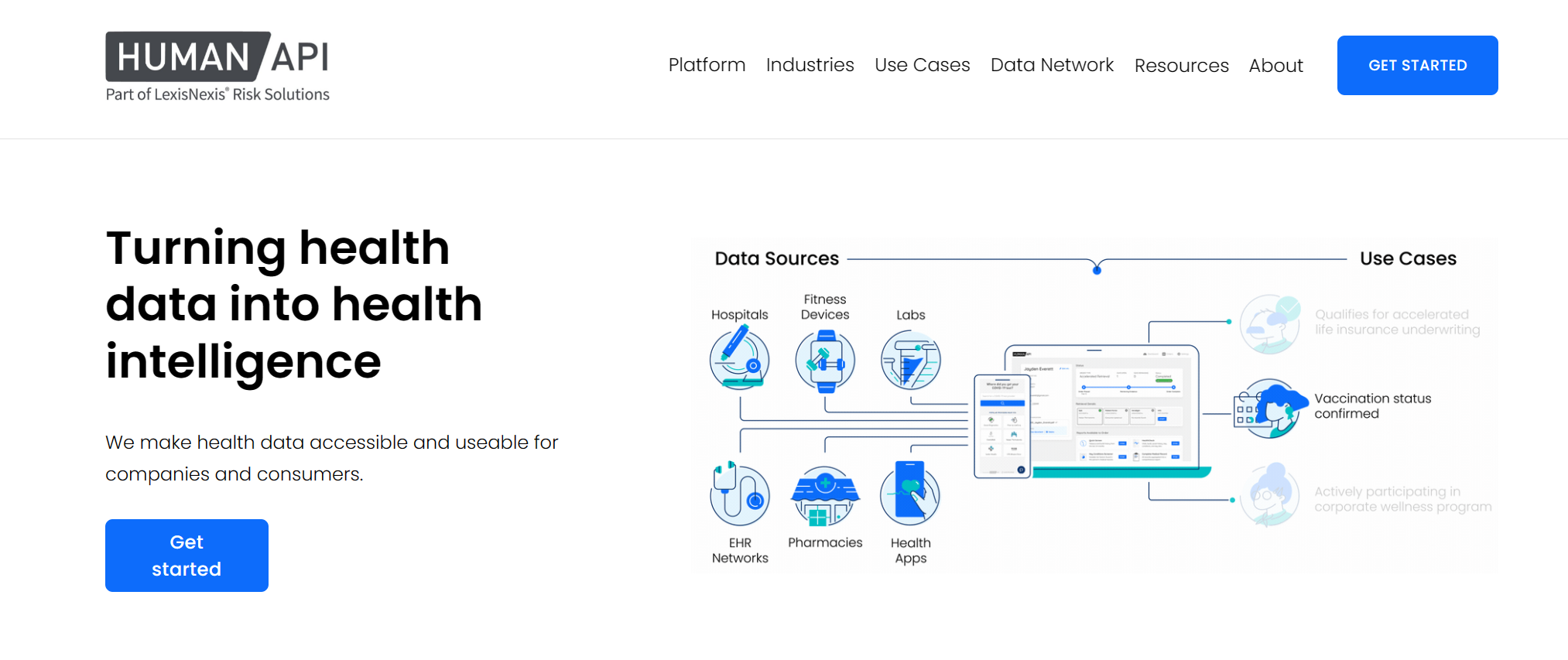Open the Use Cases menu
This screenshot has height=660, width=1568.
(922, 65)
